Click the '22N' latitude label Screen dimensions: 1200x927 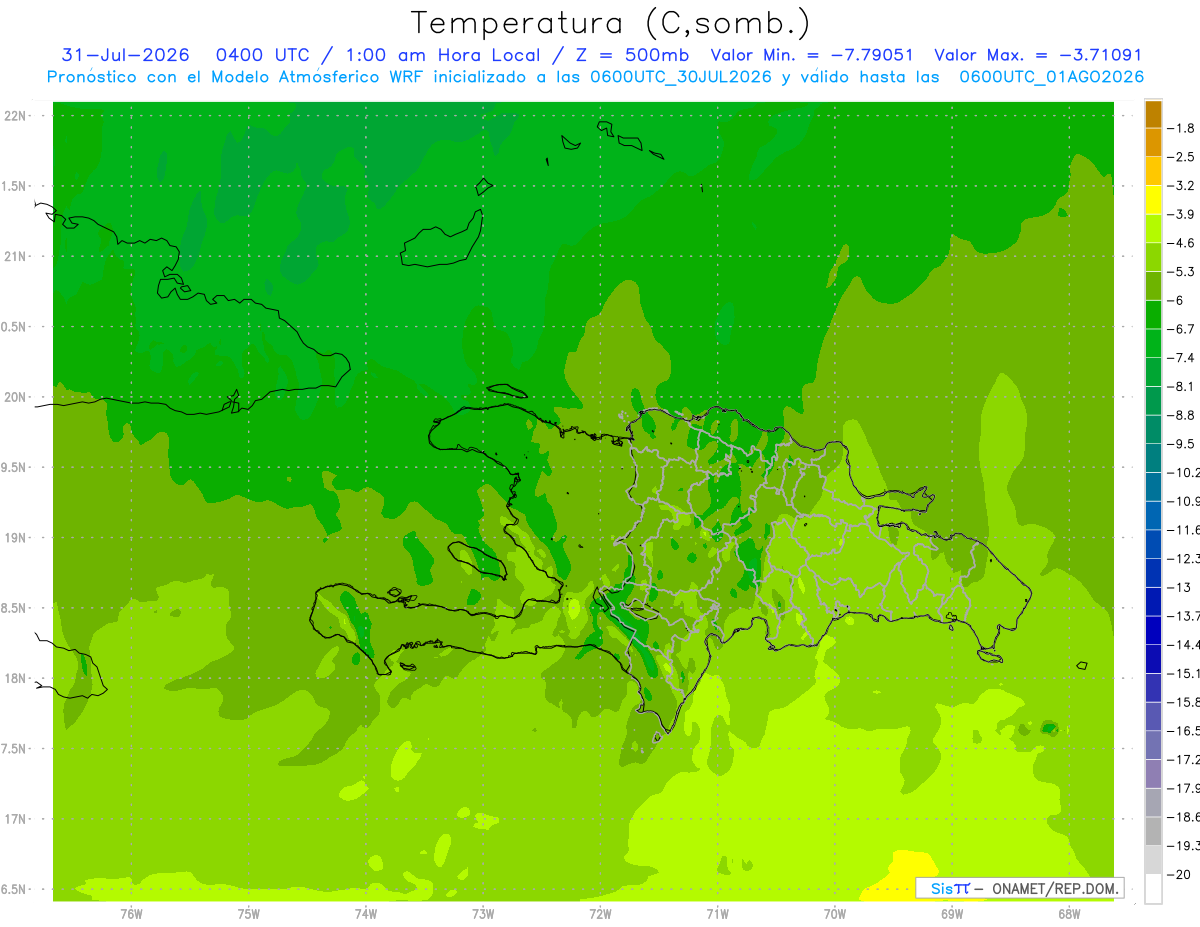click(x=16, y=116)
